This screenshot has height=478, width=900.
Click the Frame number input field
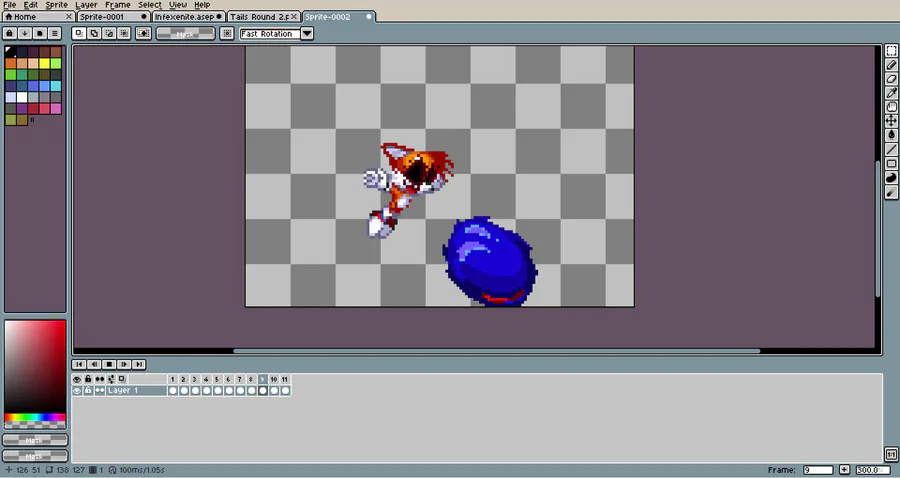(x=818, y=469)
